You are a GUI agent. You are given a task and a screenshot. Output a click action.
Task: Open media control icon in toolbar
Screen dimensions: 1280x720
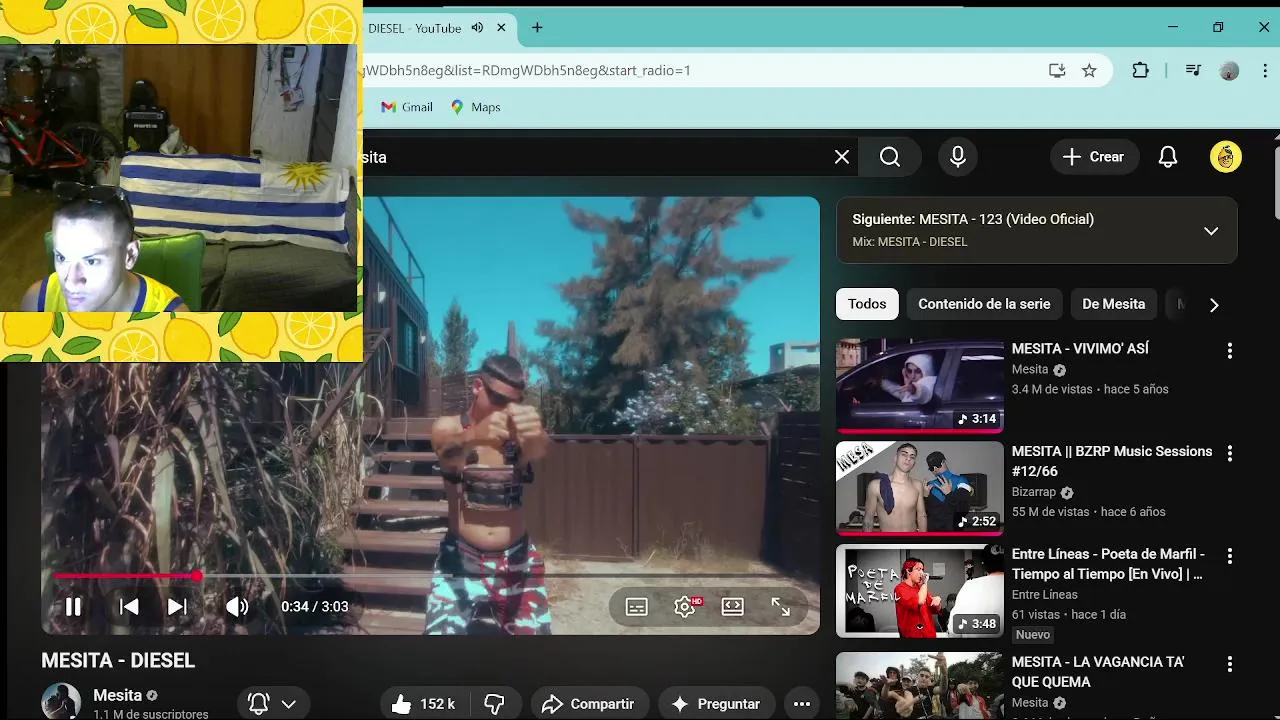[x=1193, y=70]
